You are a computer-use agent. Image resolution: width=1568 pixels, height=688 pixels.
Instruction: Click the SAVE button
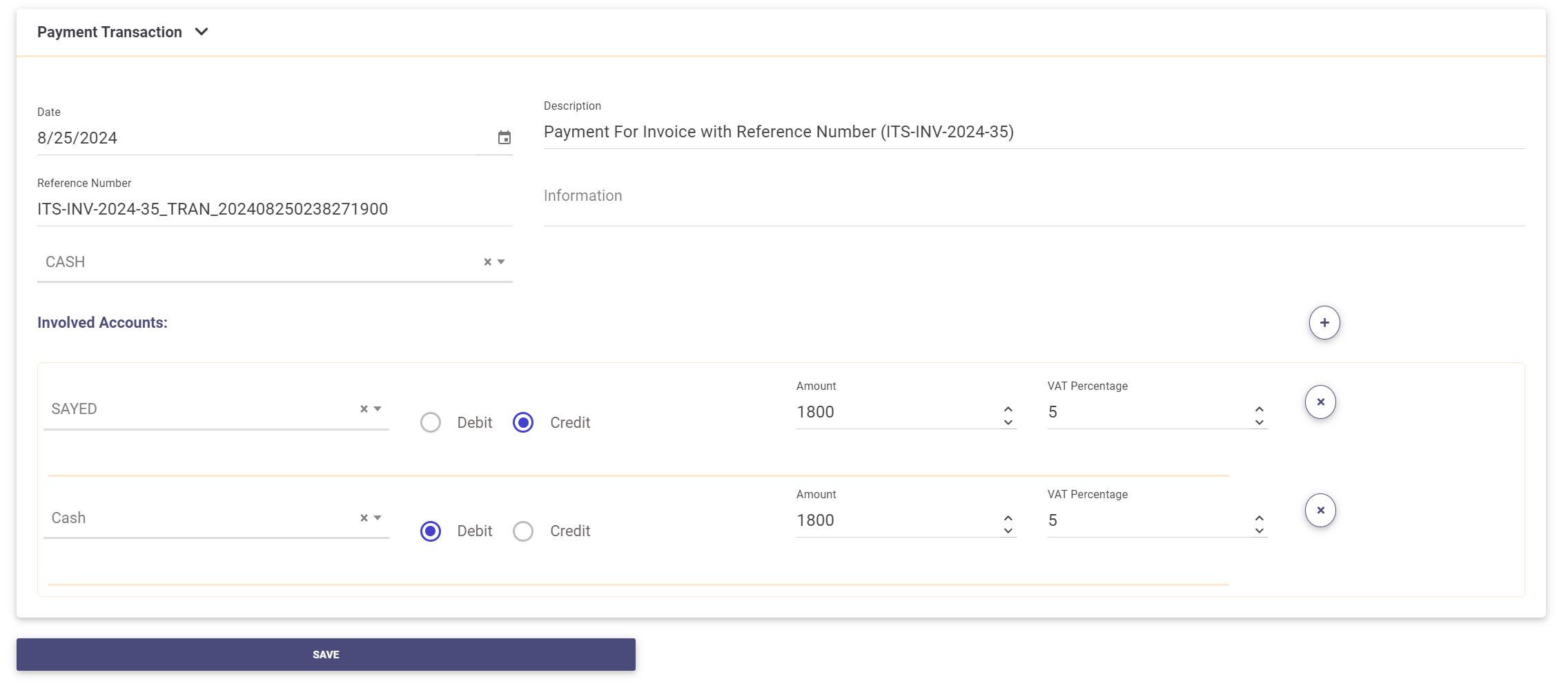[326, 654]
